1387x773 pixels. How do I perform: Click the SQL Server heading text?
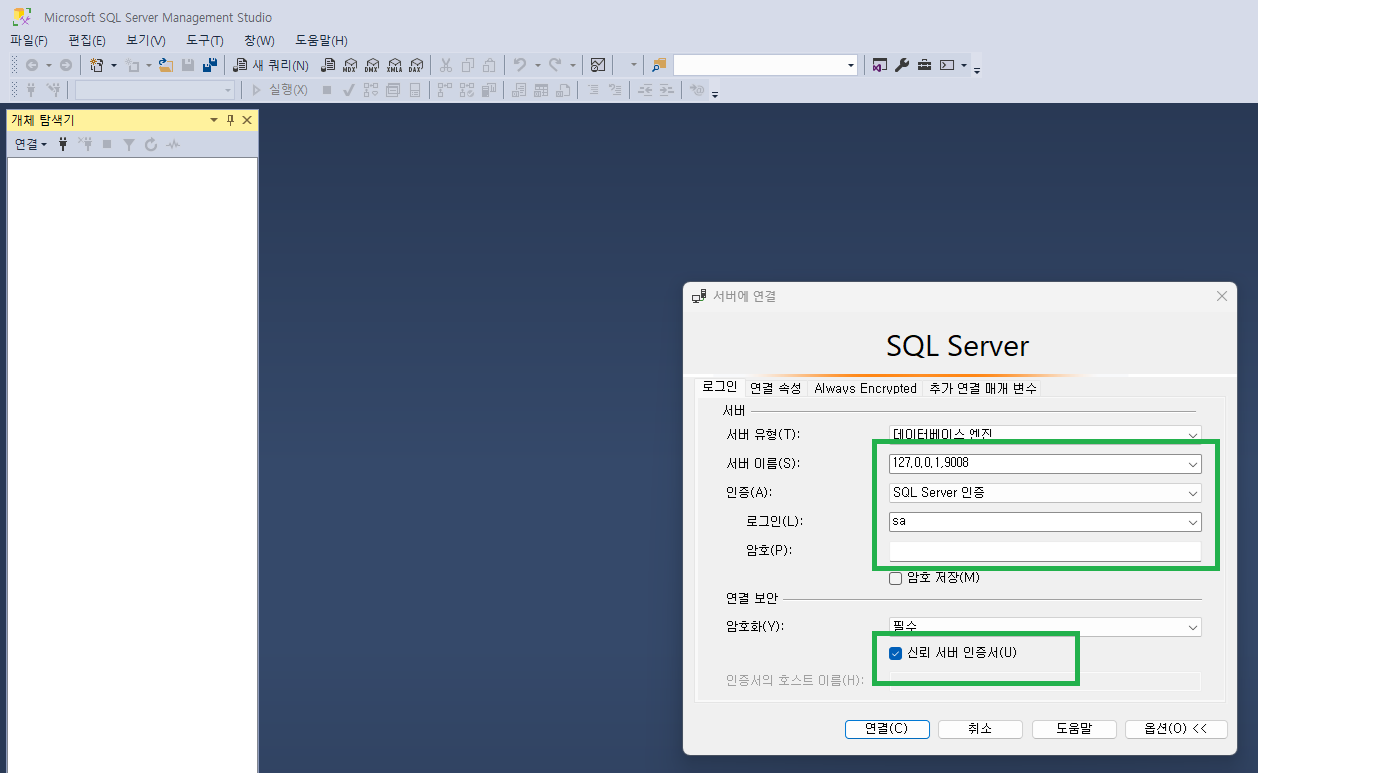[x=958, y=346]
